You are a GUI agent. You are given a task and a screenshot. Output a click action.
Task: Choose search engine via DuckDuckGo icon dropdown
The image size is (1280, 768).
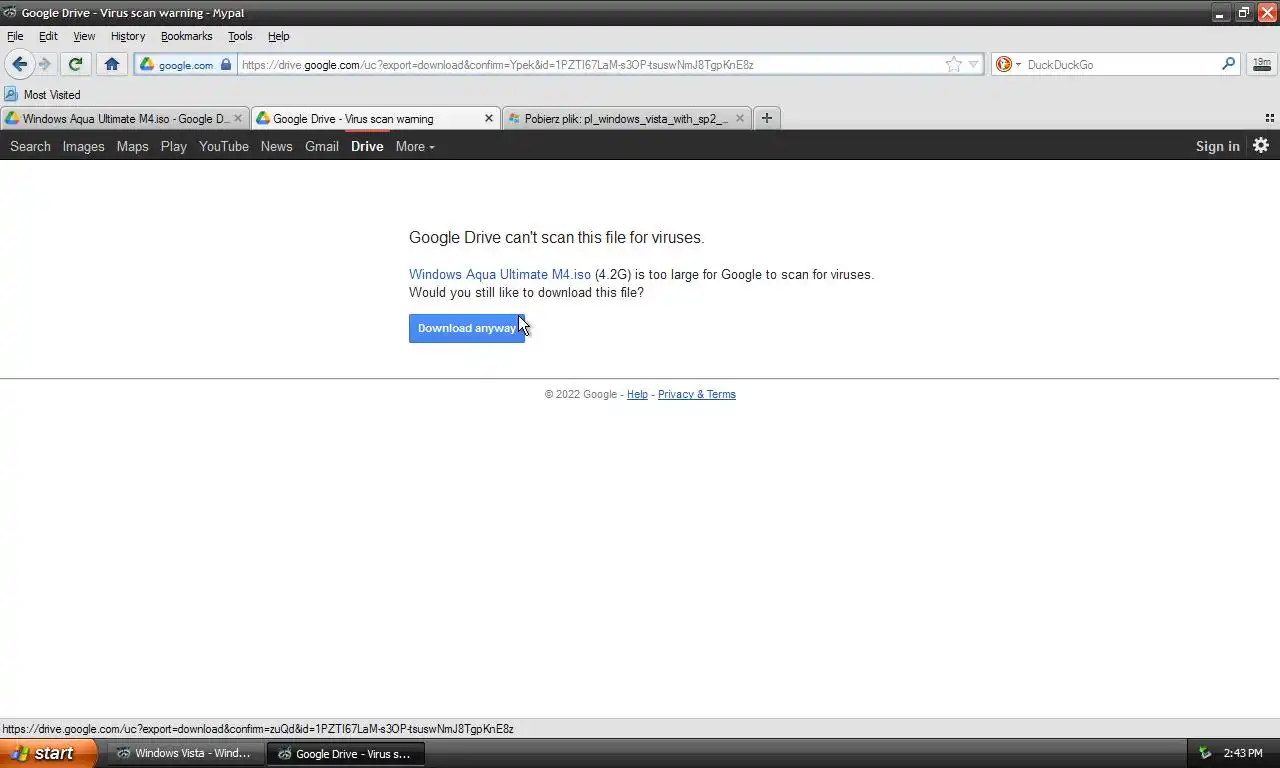coord(1008,64)
